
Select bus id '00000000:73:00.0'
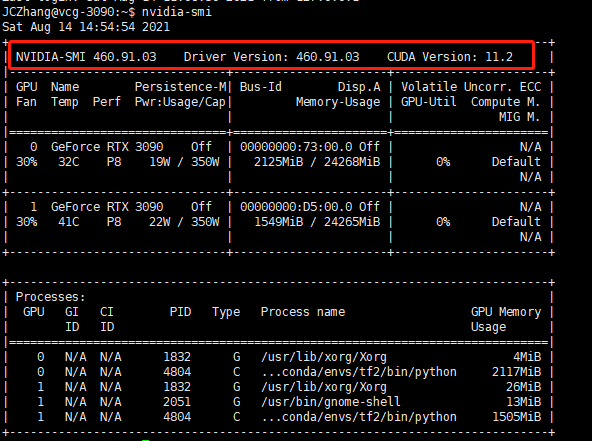[296, 147]
